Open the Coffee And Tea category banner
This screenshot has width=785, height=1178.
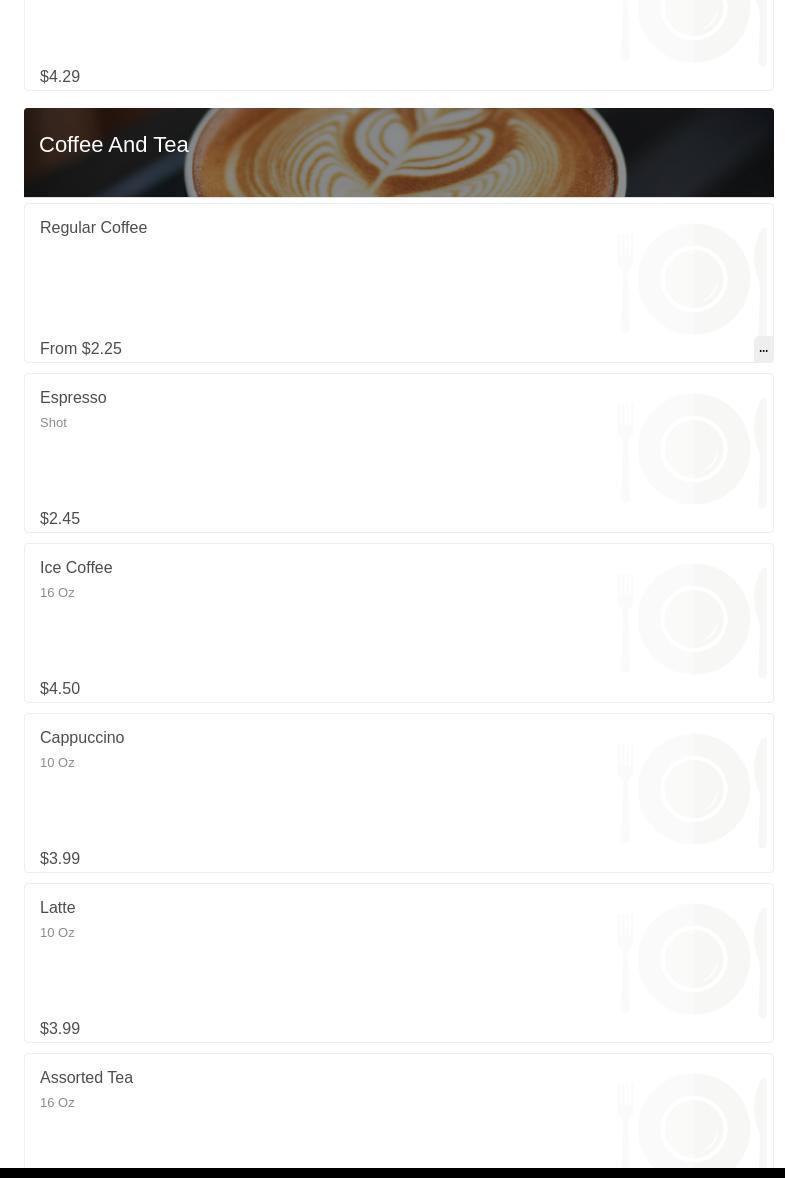(x=398, y=152)
